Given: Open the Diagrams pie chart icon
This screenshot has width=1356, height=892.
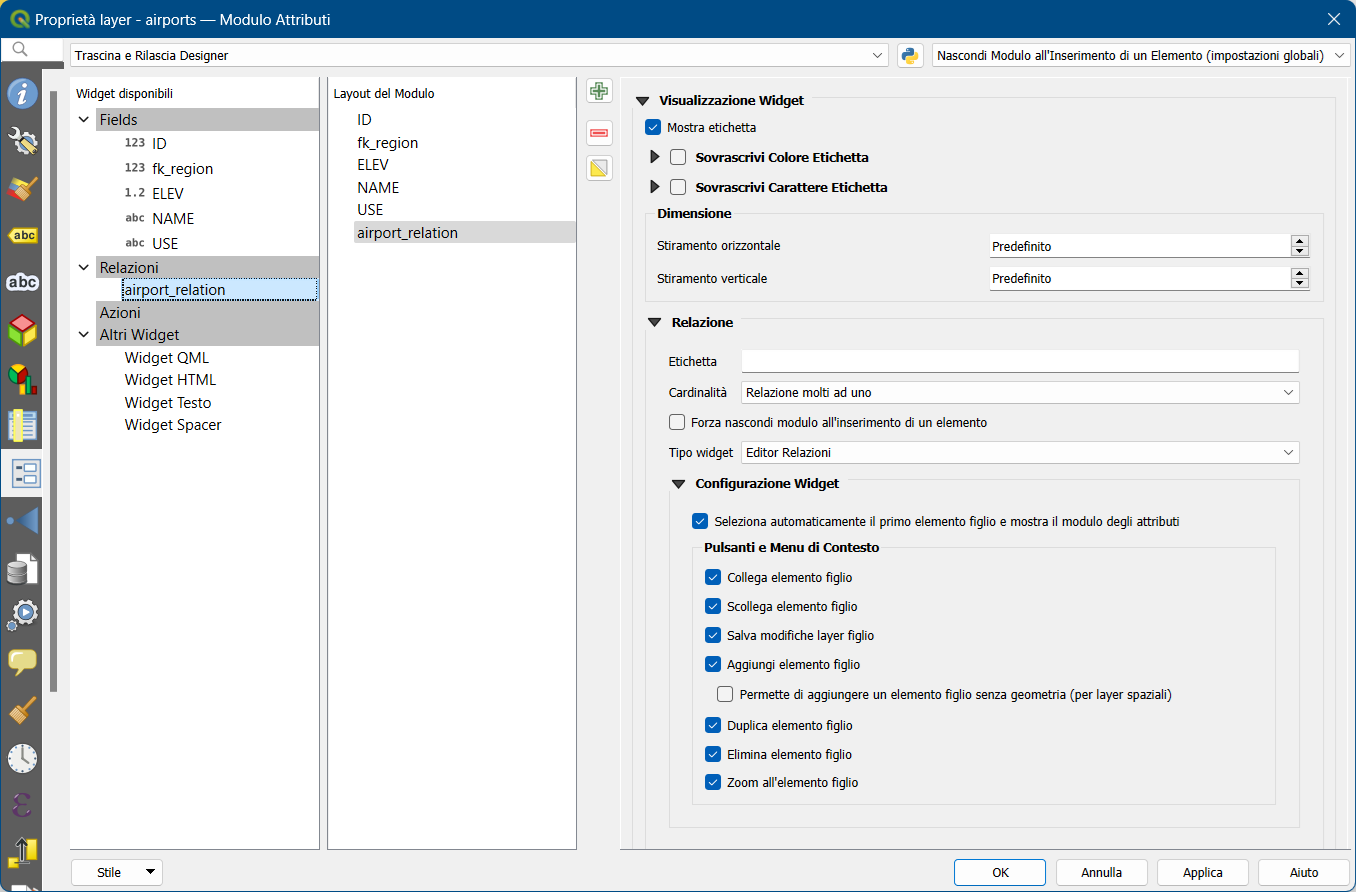Looking at the screenshot, I should coord(22,377).
